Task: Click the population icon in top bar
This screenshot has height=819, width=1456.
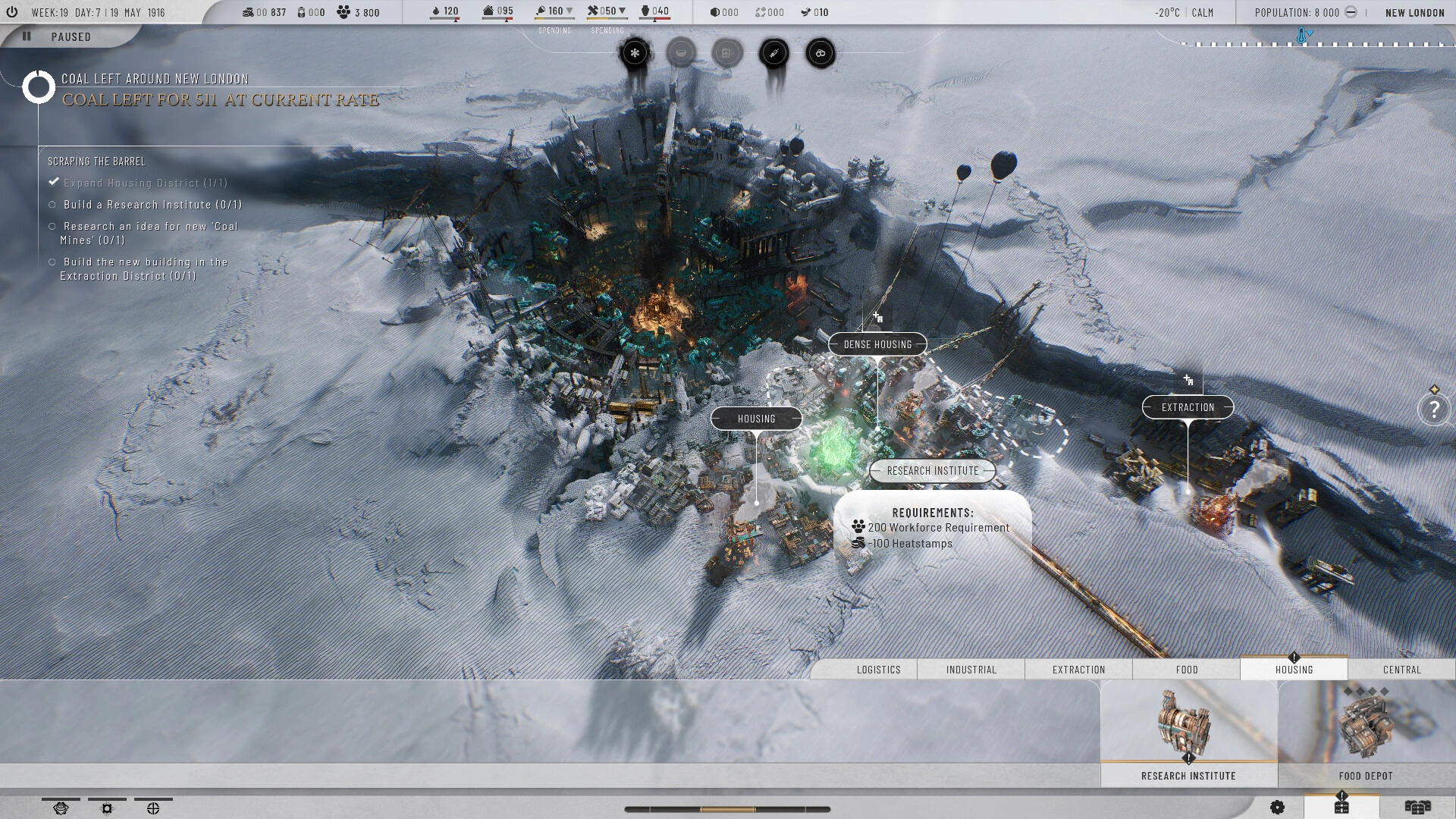Action: (1350, 12)
